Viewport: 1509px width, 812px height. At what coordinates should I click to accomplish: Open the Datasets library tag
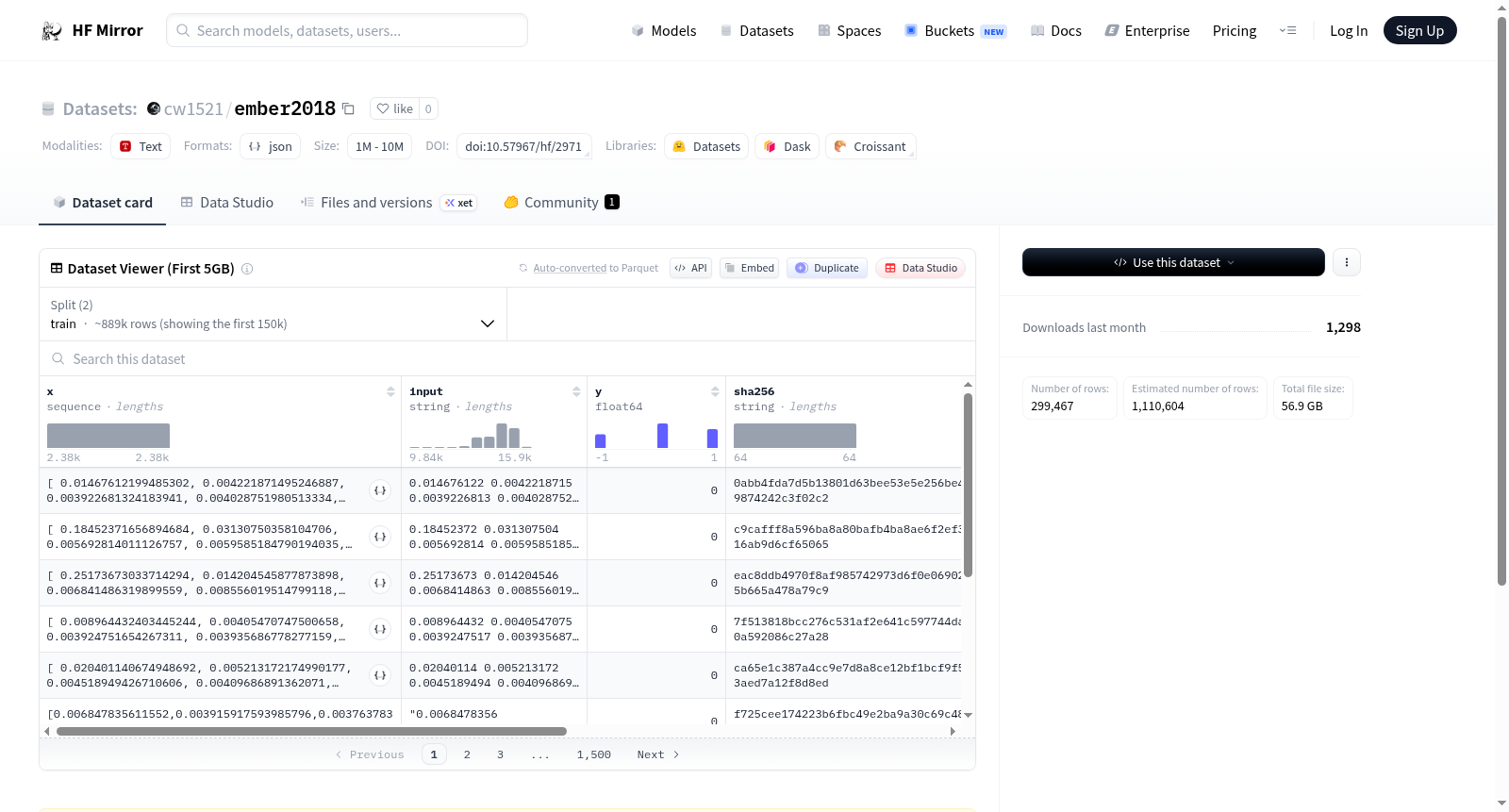706,146
